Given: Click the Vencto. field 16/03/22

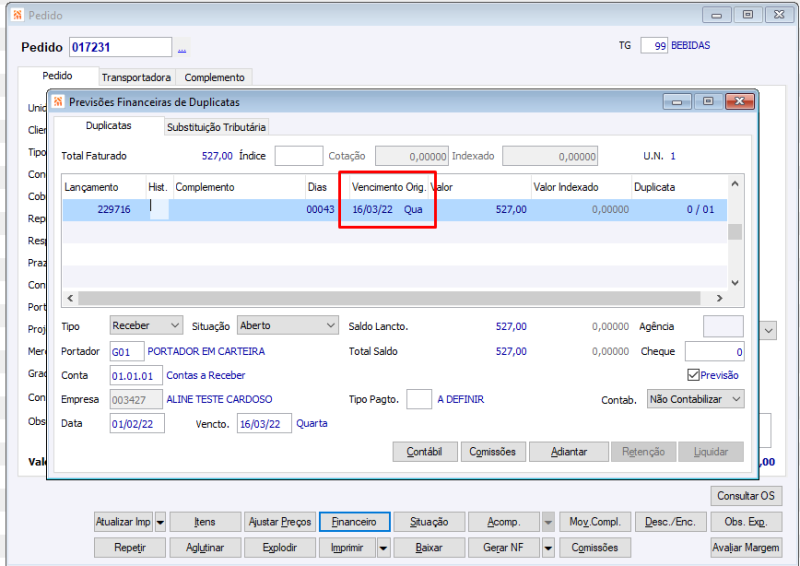Looking at the screenshot, I should tap(264, 424).
